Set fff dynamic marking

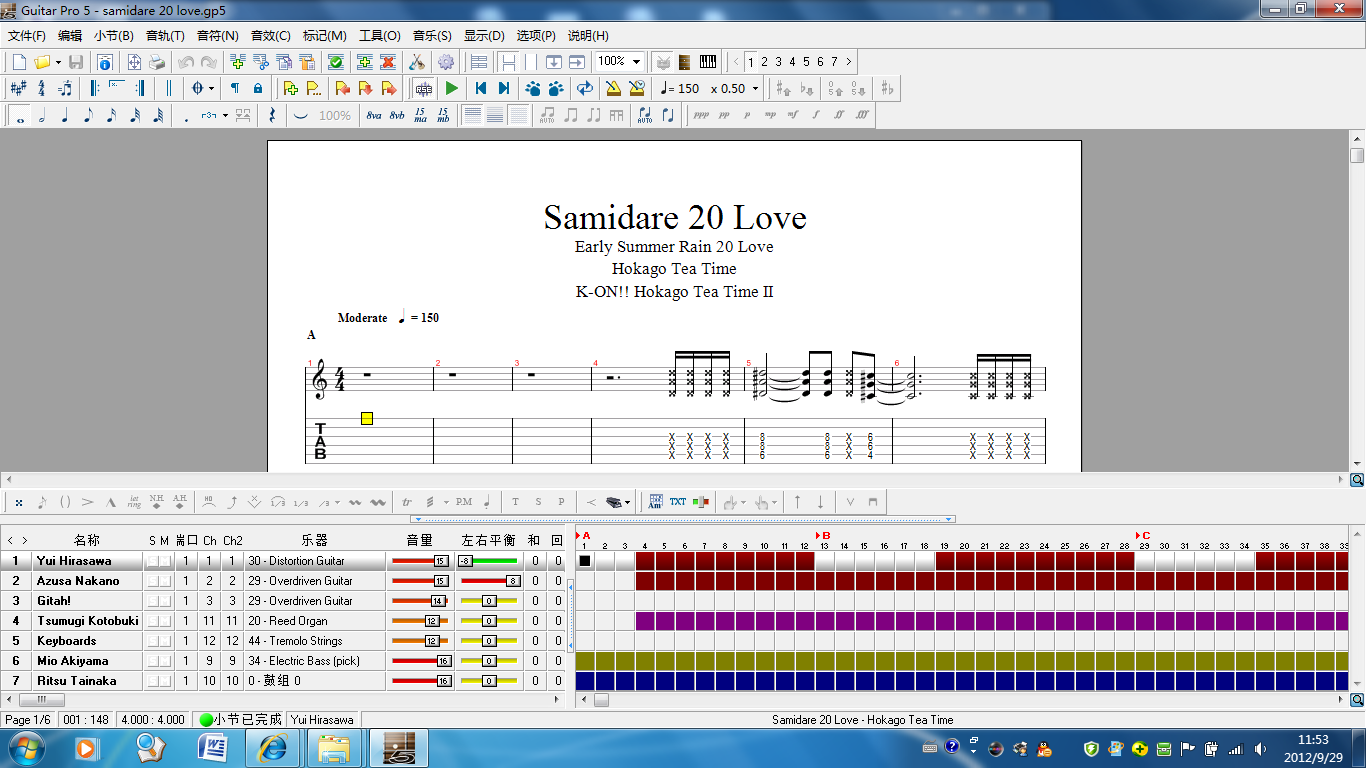tap(862, 115)
